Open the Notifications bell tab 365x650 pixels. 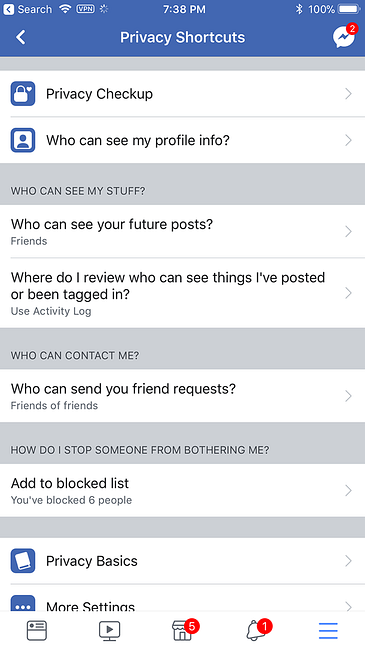pos(258,630)
